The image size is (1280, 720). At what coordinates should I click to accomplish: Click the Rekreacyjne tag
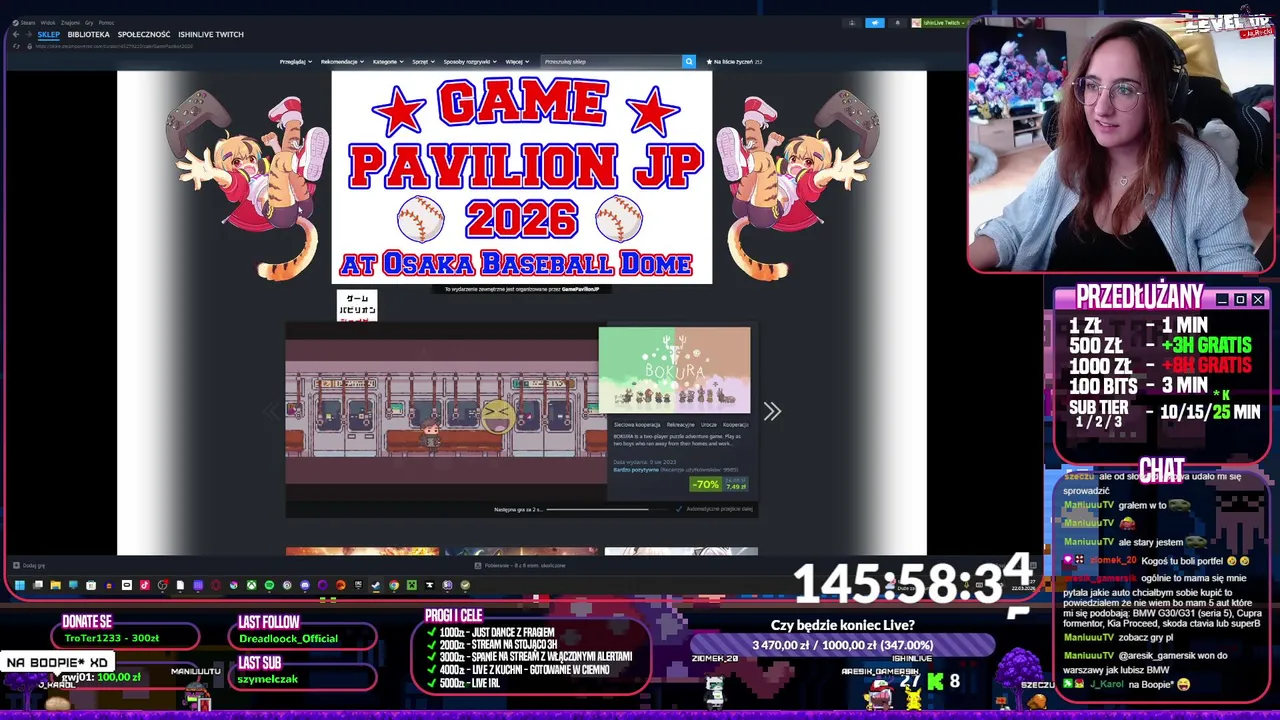pyautogui.click(x=680, y=425)
